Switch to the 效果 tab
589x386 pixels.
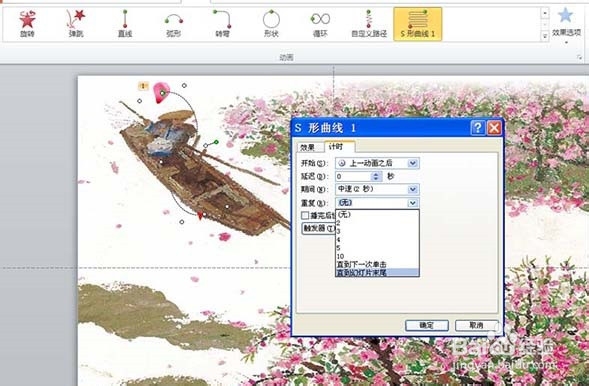coord(308,147)
